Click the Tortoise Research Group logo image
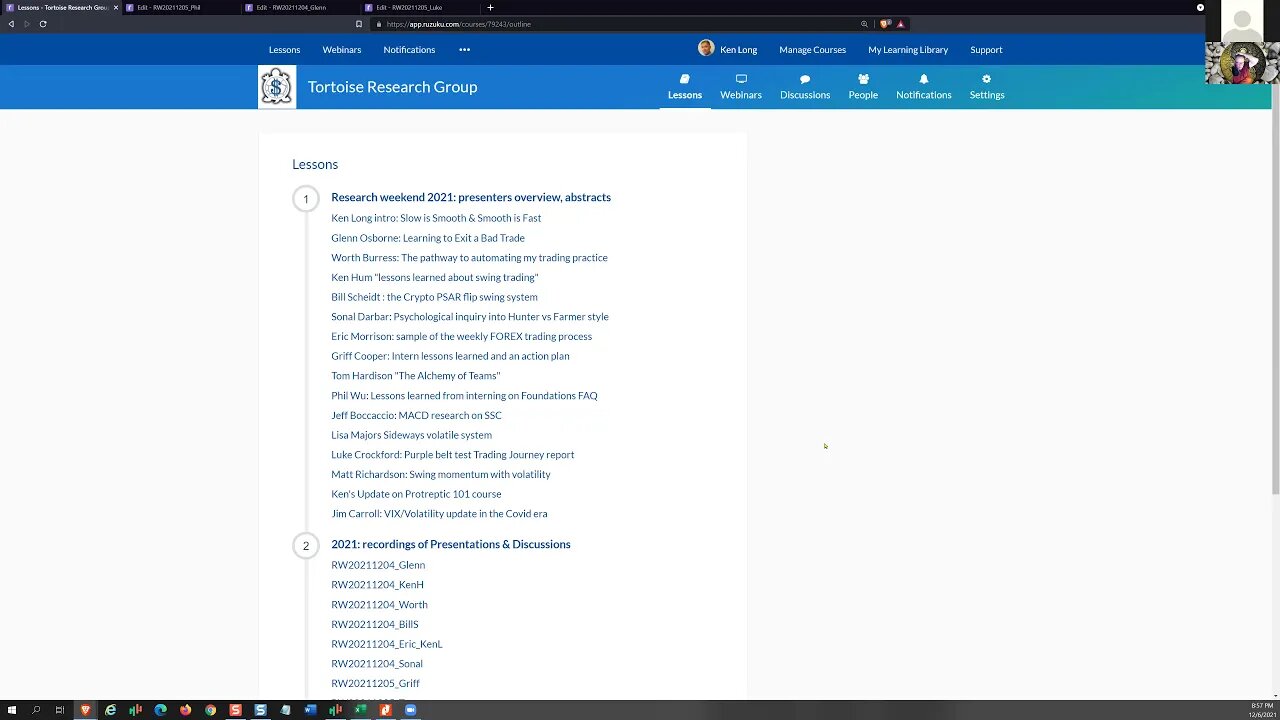 277,87
